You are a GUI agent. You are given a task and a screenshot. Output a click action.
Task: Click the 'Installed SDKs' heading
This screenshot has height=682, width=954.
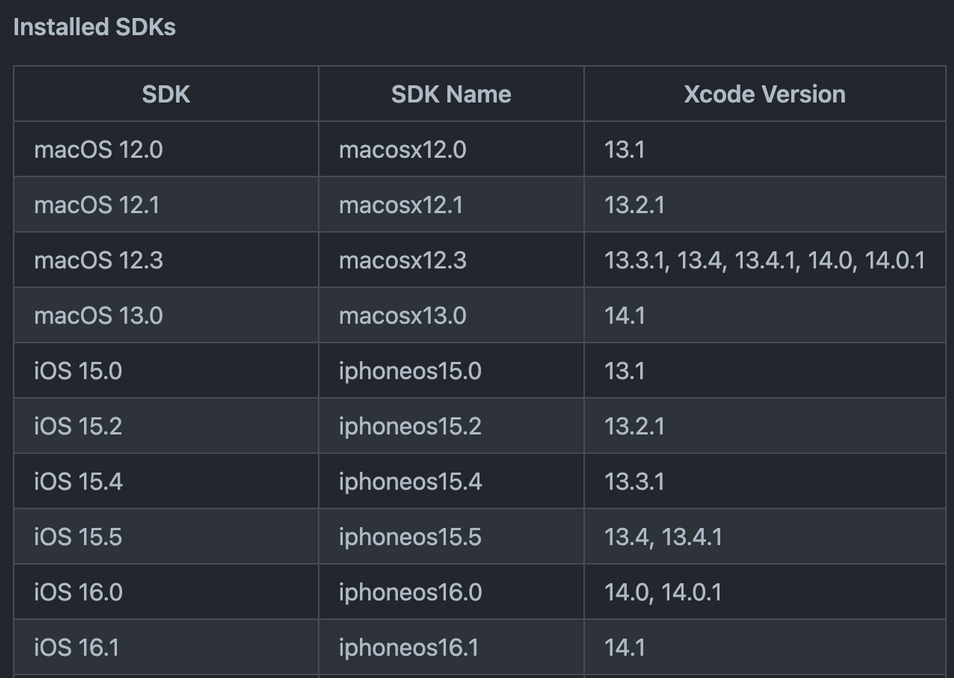coord(94,27)
